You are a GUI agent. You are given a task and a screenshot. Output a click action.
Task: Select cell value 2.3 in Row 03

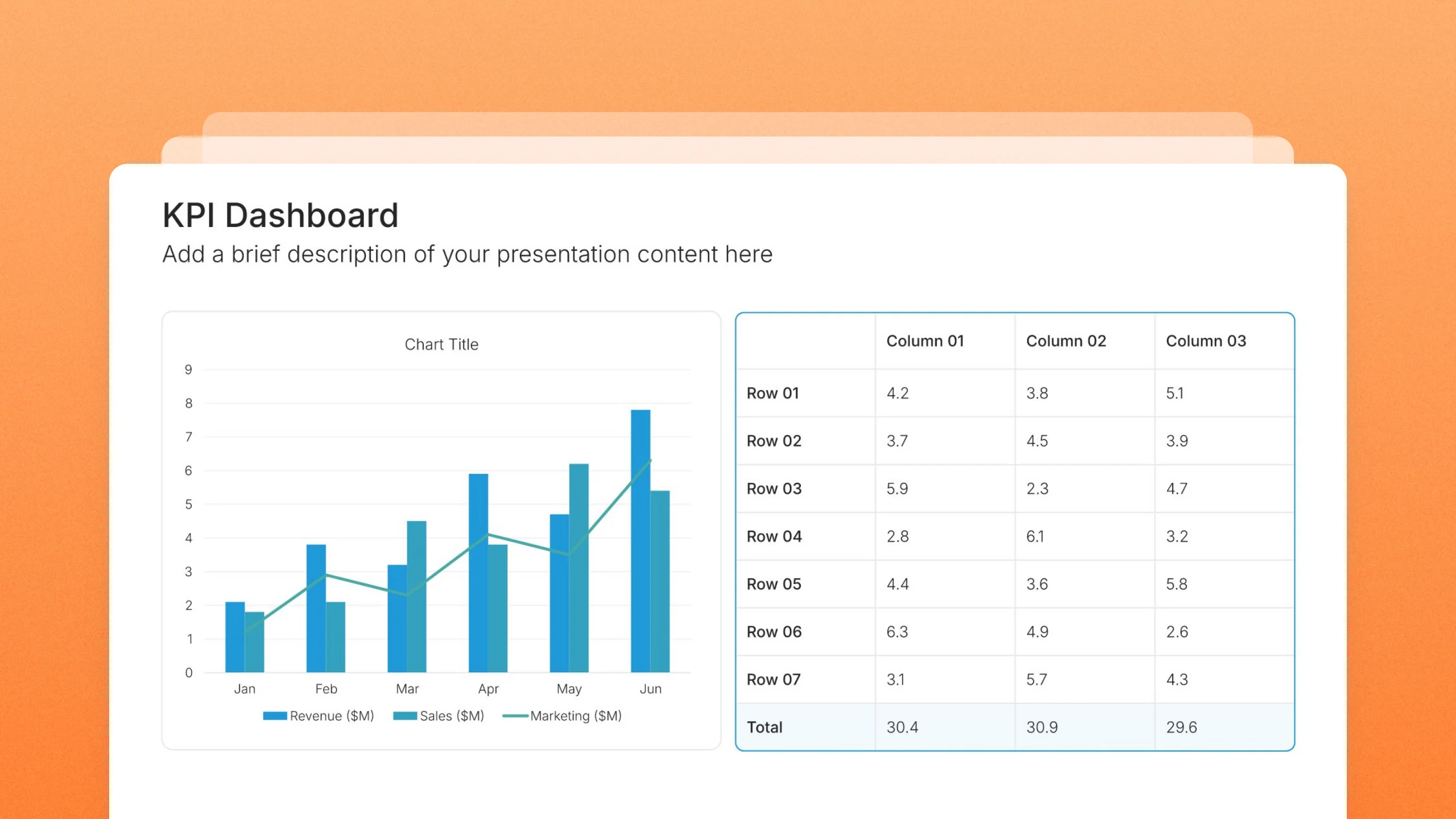click(1037, 489)
